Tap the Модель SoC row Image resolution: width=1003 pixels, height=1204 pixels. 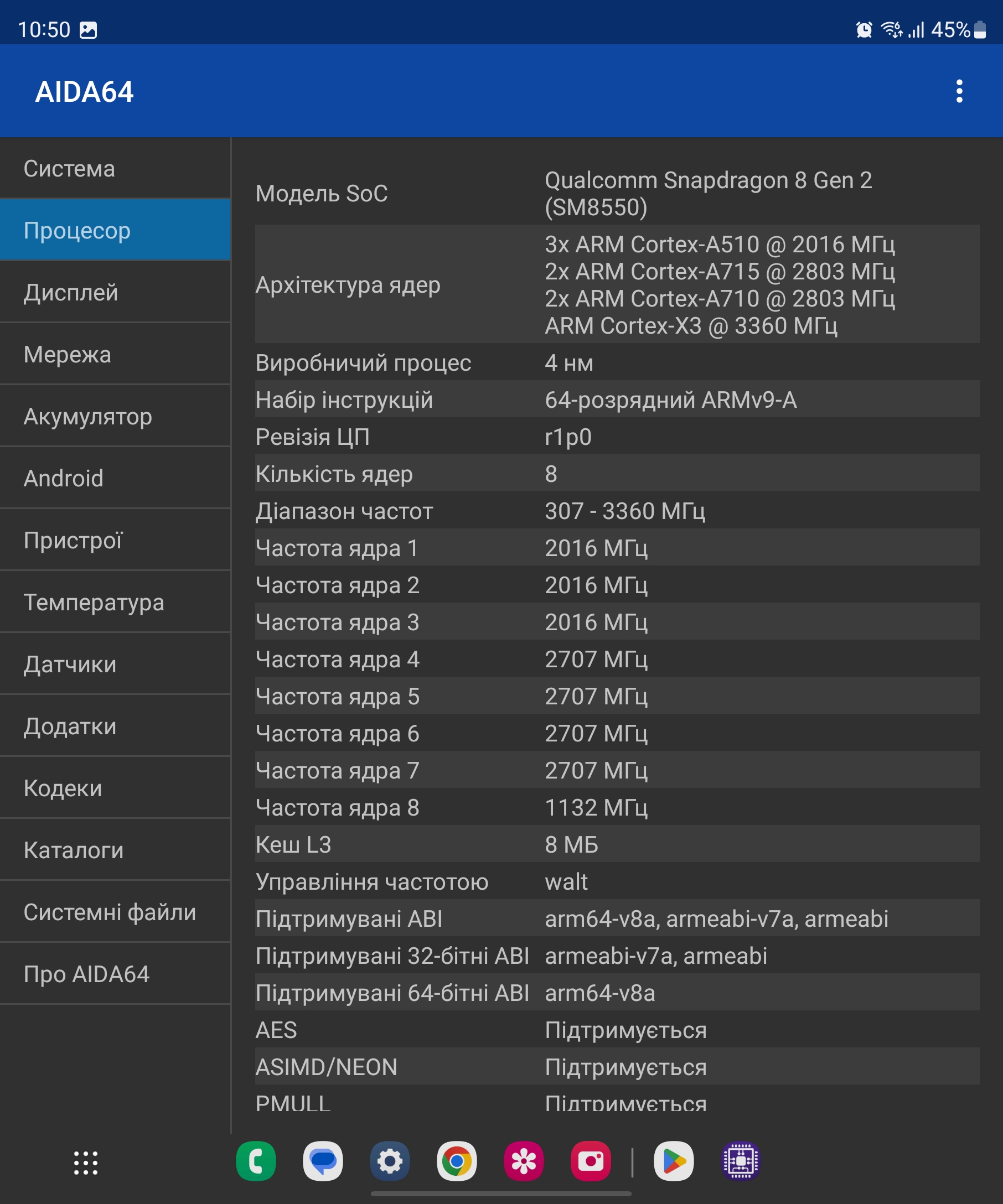click(x=617, y=194)
